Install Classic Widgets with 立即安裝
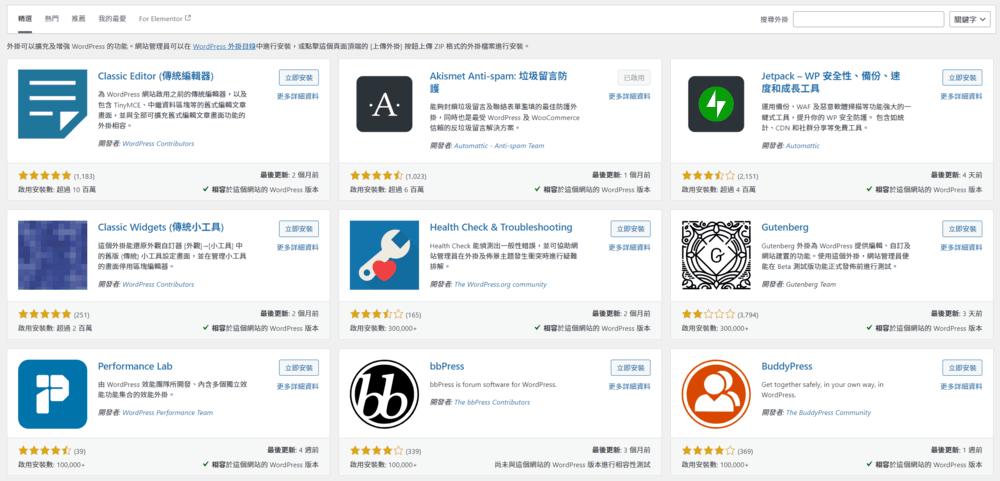 pos(298,229)
